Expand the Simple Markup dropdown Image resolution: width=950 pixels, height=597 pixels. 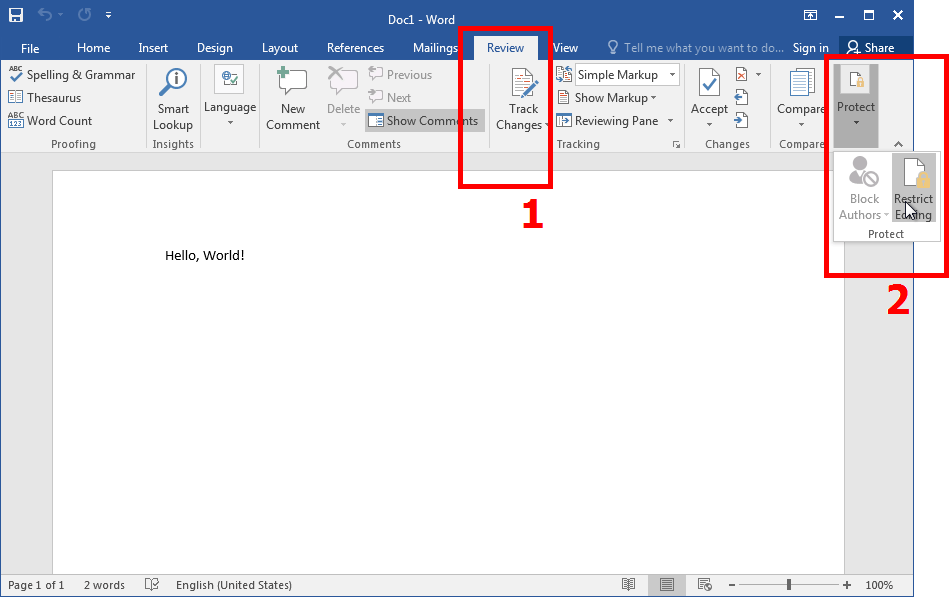point(673,75)
